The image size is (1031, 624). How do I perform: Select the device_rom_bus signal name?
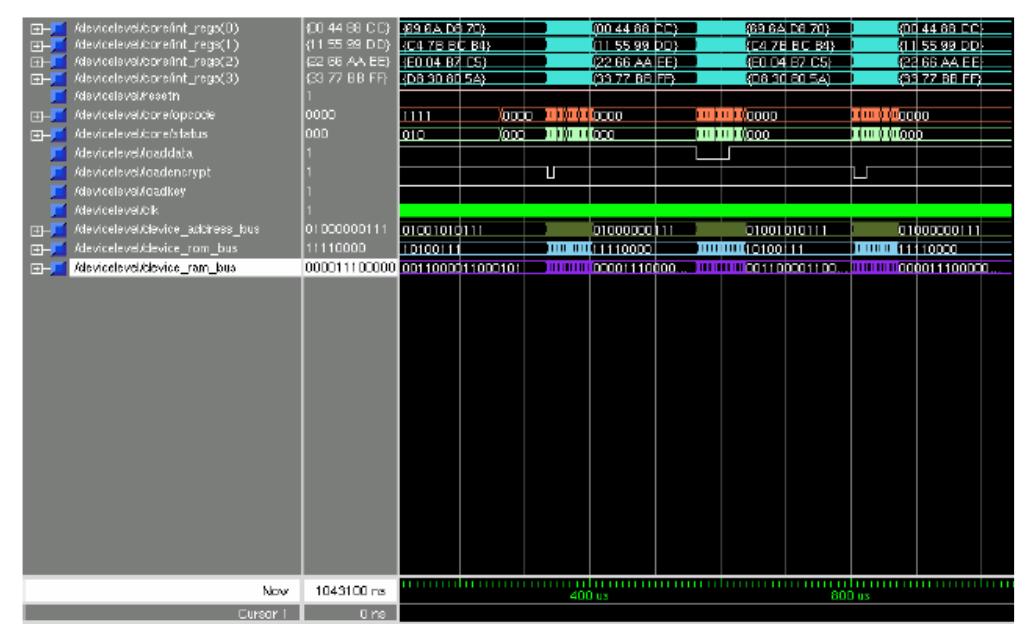[156, 249]
